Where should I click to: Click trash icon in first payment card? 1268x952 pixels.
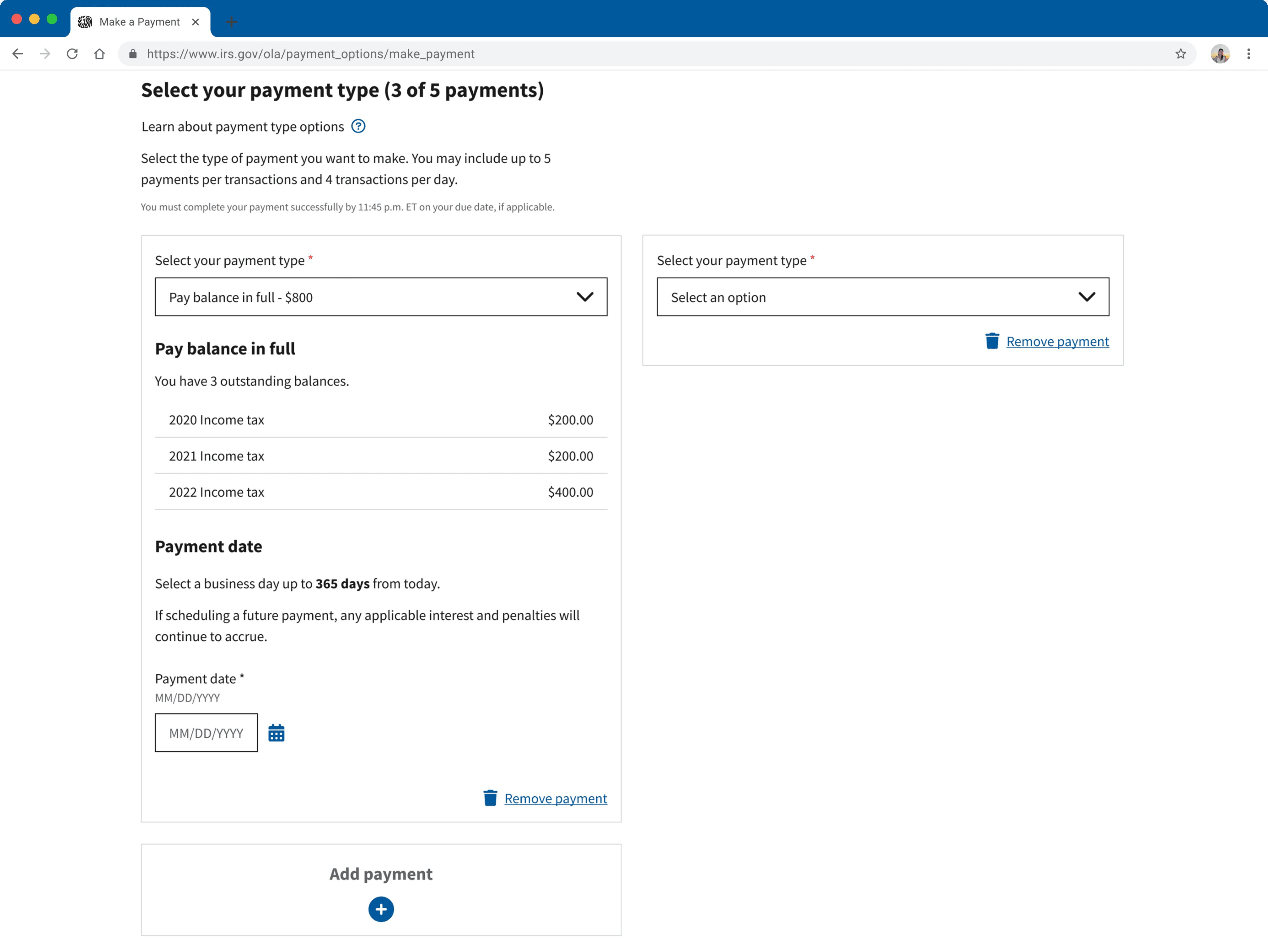[490, 798]
